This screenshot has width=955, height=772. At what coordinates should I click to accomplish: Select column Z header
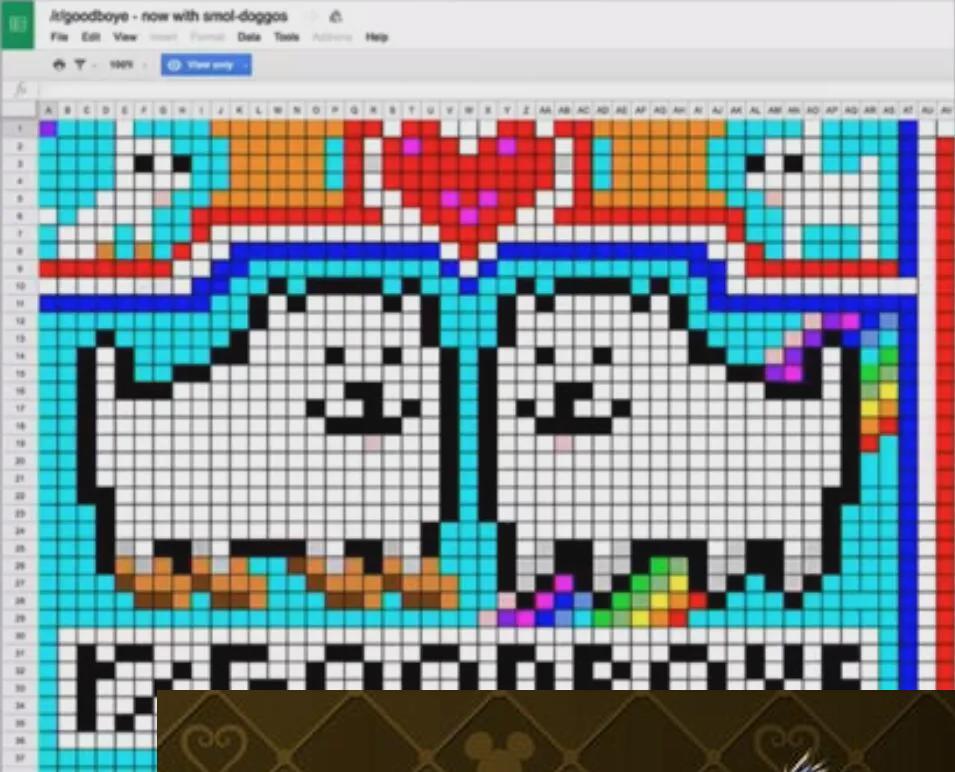point(526,110)
